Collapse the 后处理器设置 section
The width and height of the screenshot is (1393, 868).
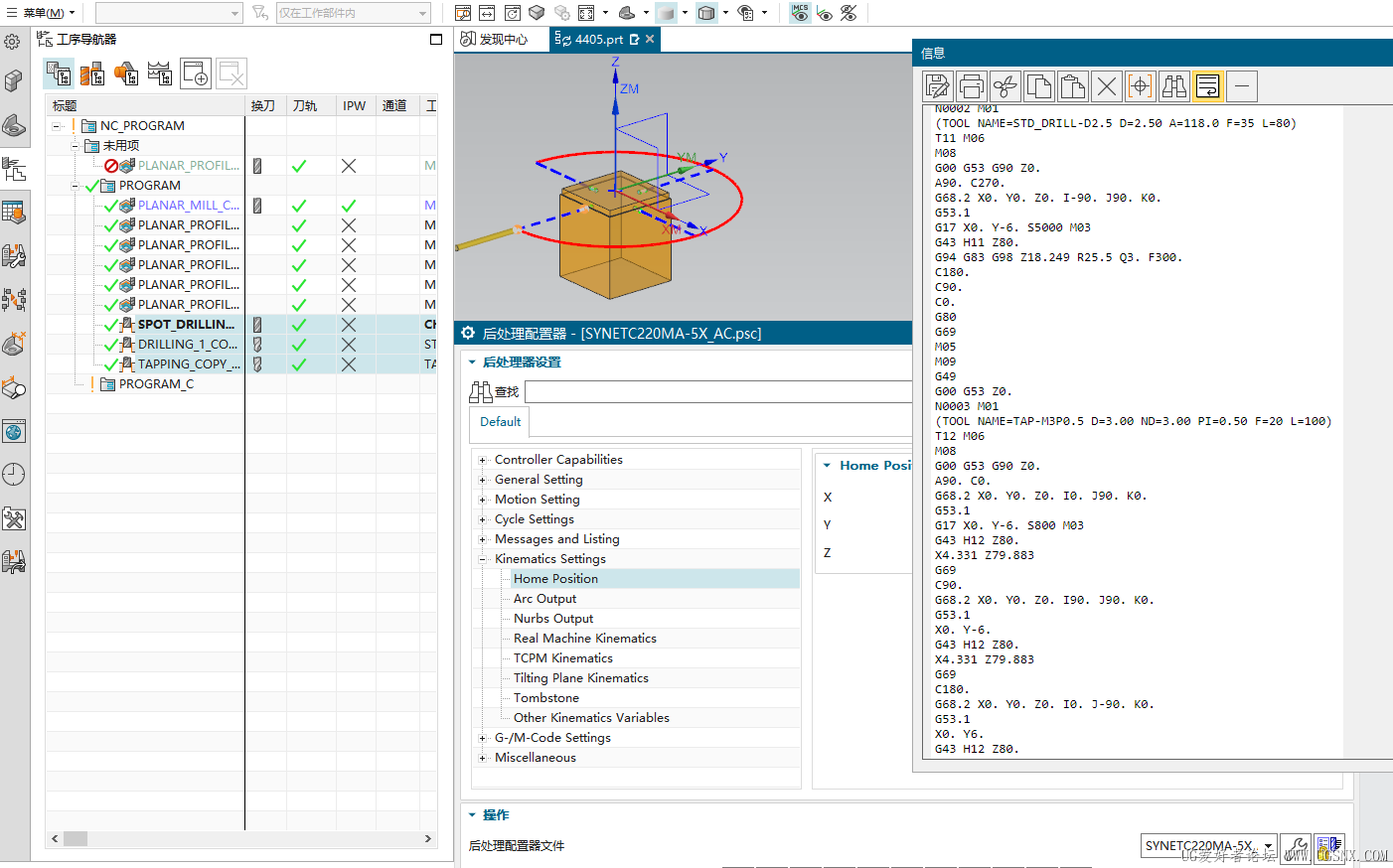(472, 362)
